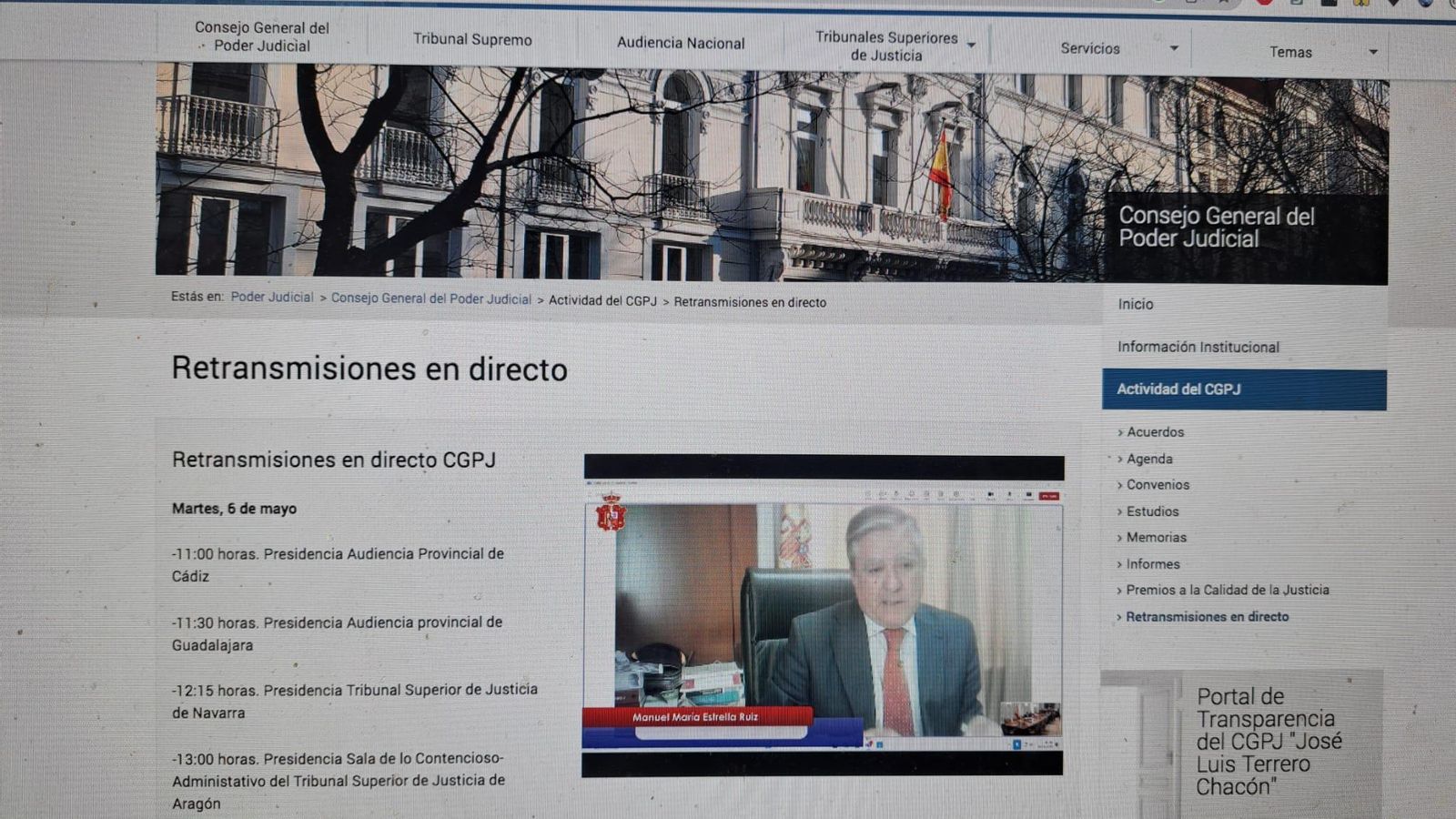
Task: Click Actividad del CGPJ breadcrumb text
Action: [602, 300]
